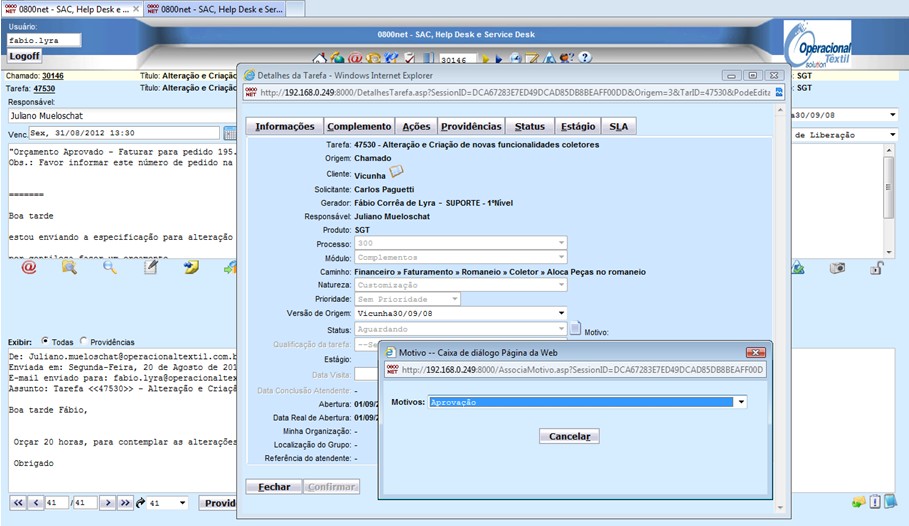Open the SLA tab

pyautogui.click(x=619, y=126)
